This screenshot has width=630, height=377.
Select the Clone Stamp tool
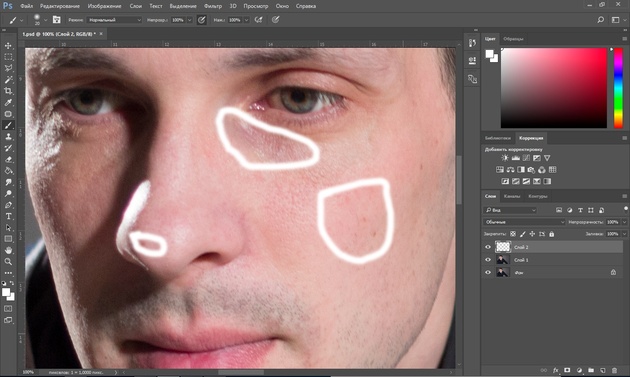[8, 137]
